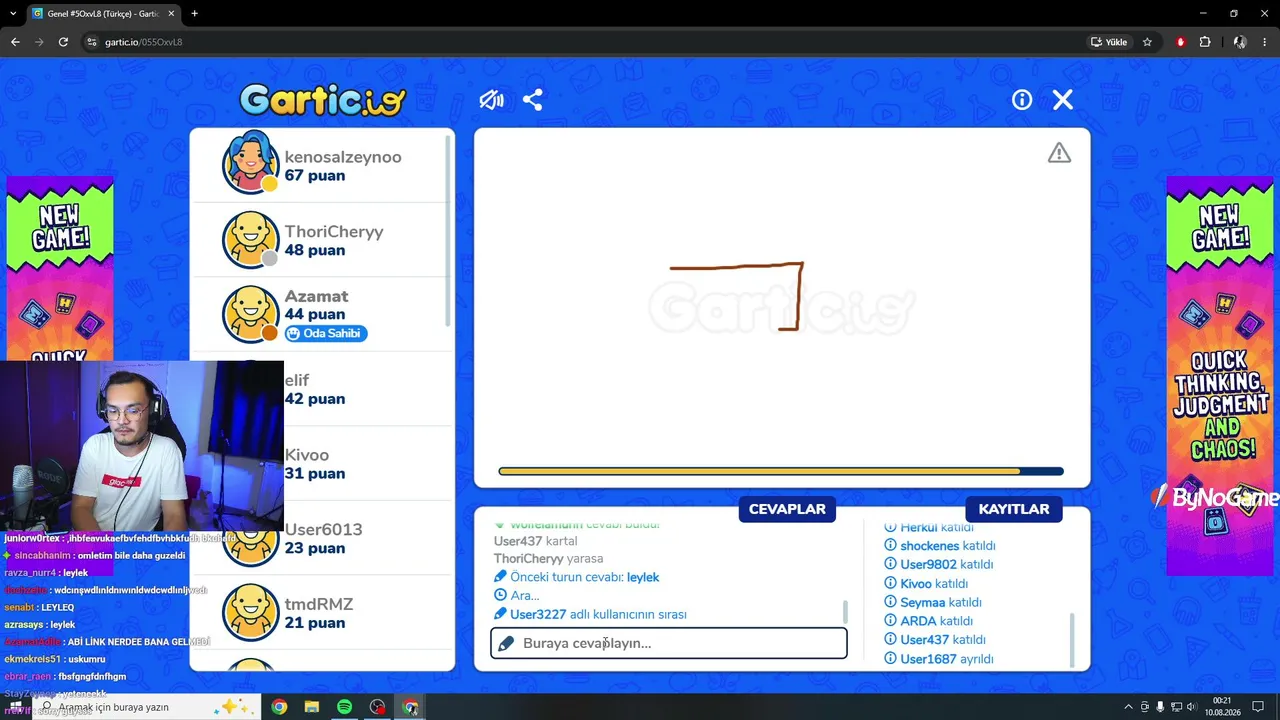The image size is (1280, 720).
Task: Select player name elif
Action: click(x=297, y=380)
